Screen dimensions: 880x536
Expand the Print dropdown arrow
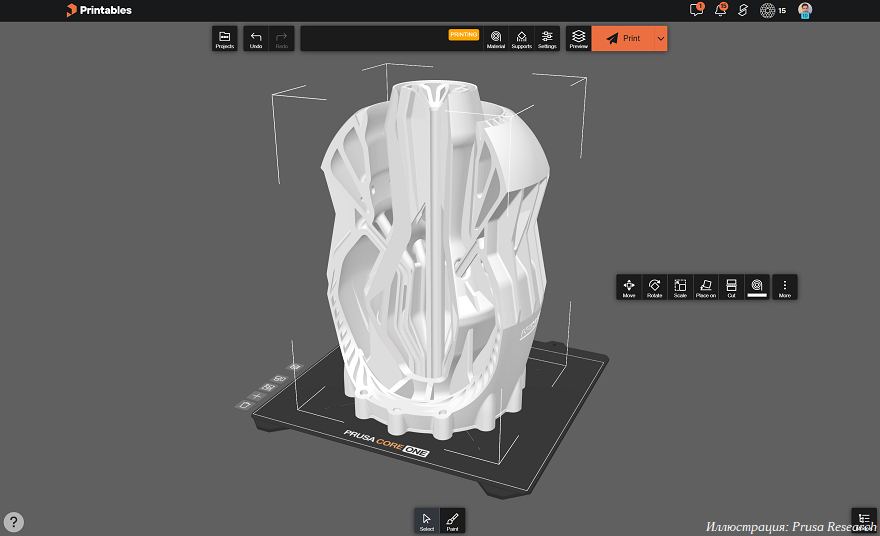tap(661, 39)
